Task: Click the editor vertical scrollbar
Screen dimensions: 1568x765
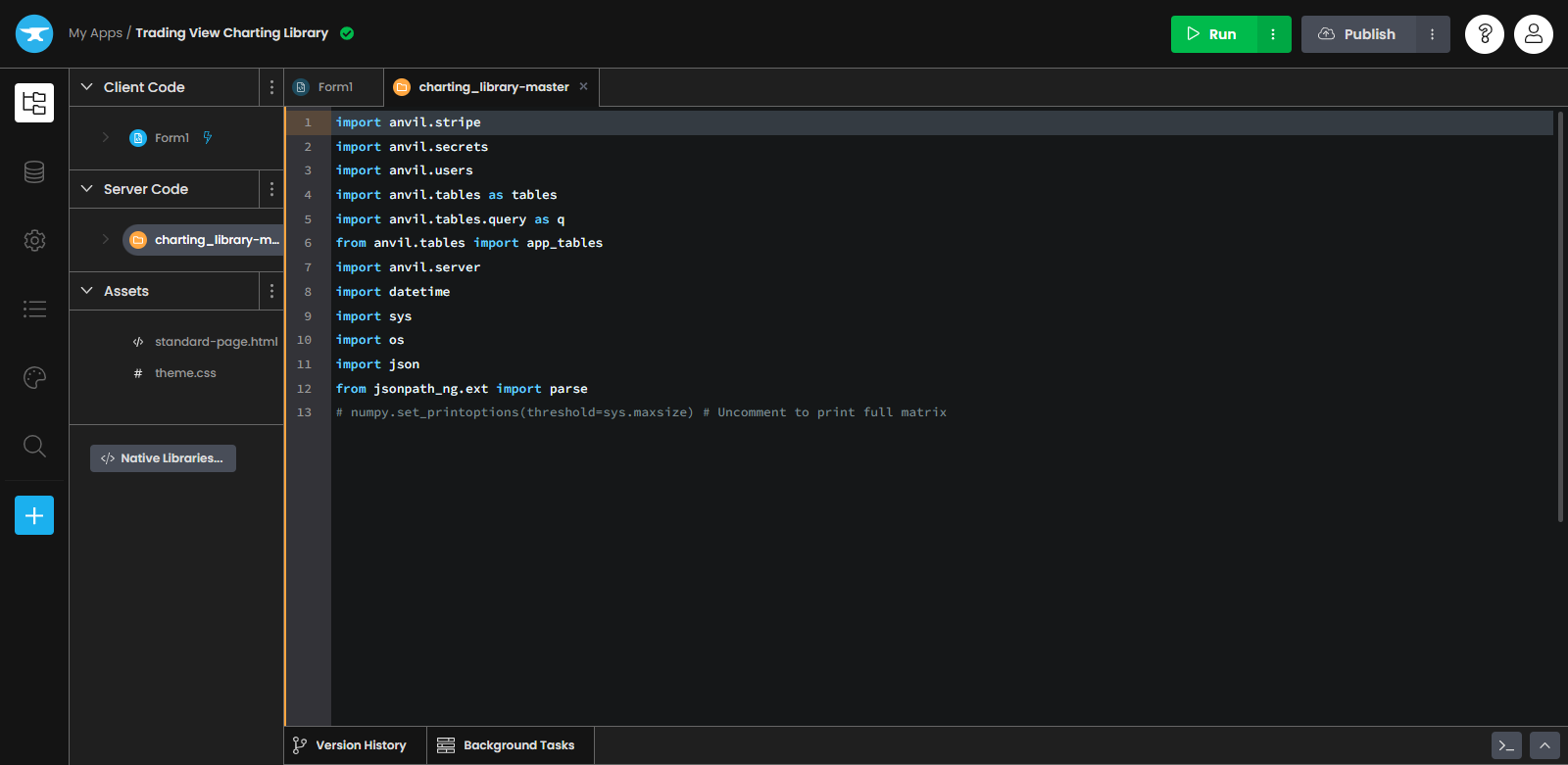Action: pos(1560,316)
